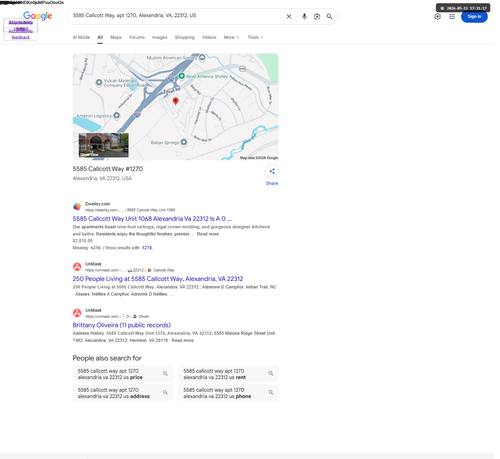Switch to the Videos tab

pos(209,37)
